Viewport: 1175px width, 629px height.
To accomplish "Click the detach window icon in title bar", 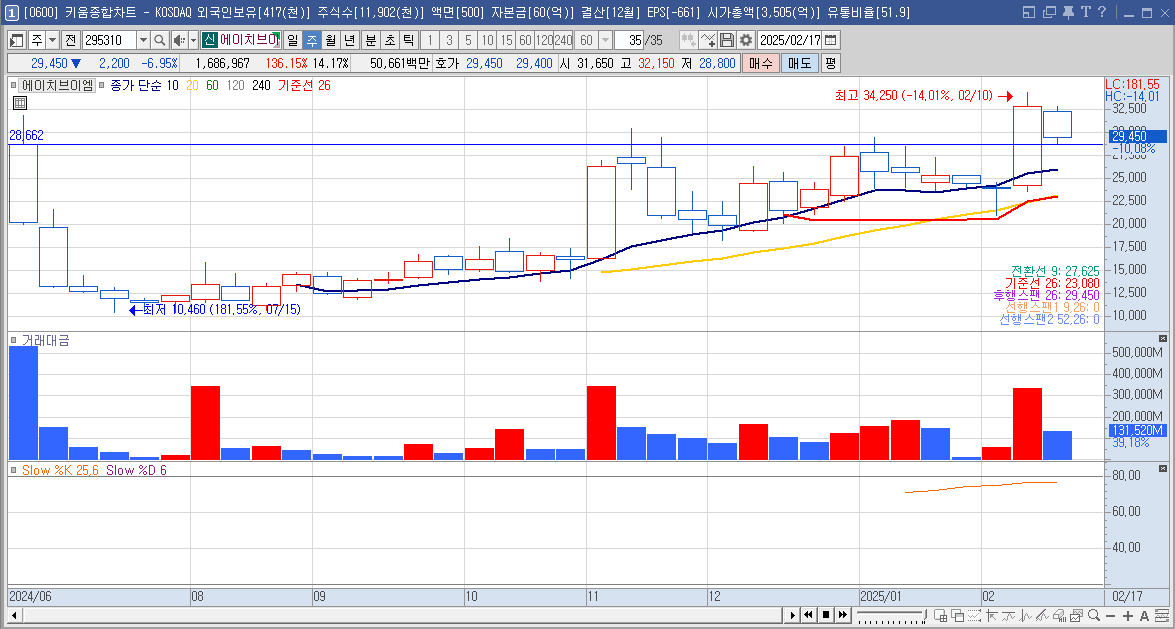I will click(x=1050, y=12).
